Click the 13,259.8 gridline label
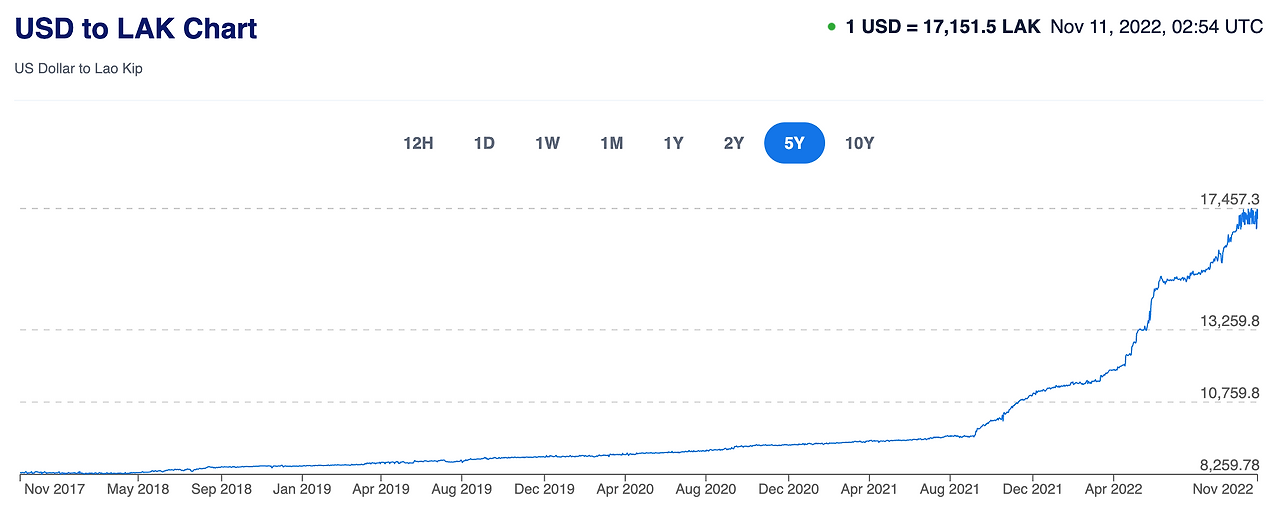Viewport: 1280px width, 521px height. 1229,321
